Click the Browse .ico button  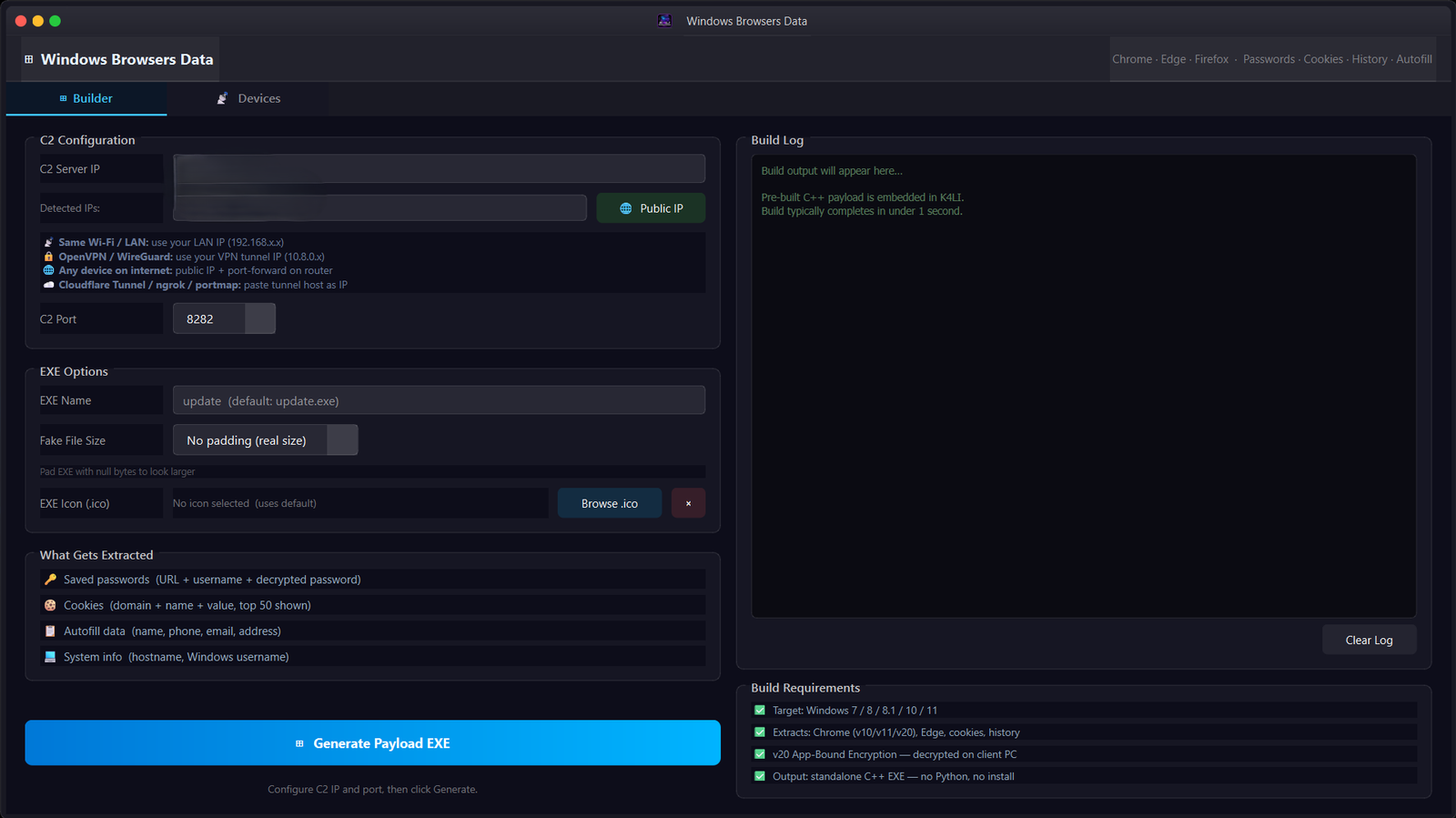(610, 503)
